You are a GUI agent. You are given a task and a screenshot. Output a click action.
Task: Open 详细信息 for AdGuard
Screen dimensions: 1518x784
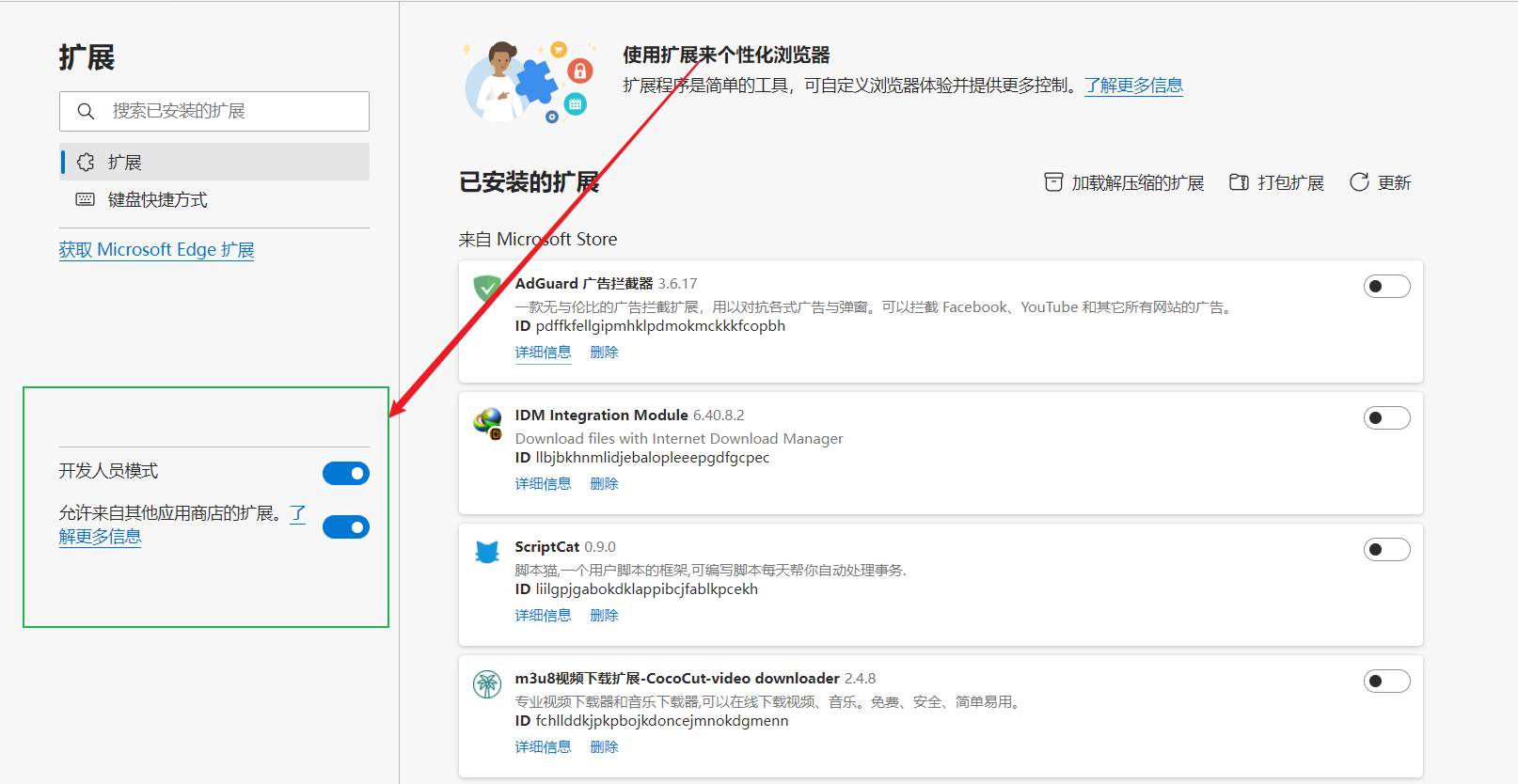click(x=543, y=353)
